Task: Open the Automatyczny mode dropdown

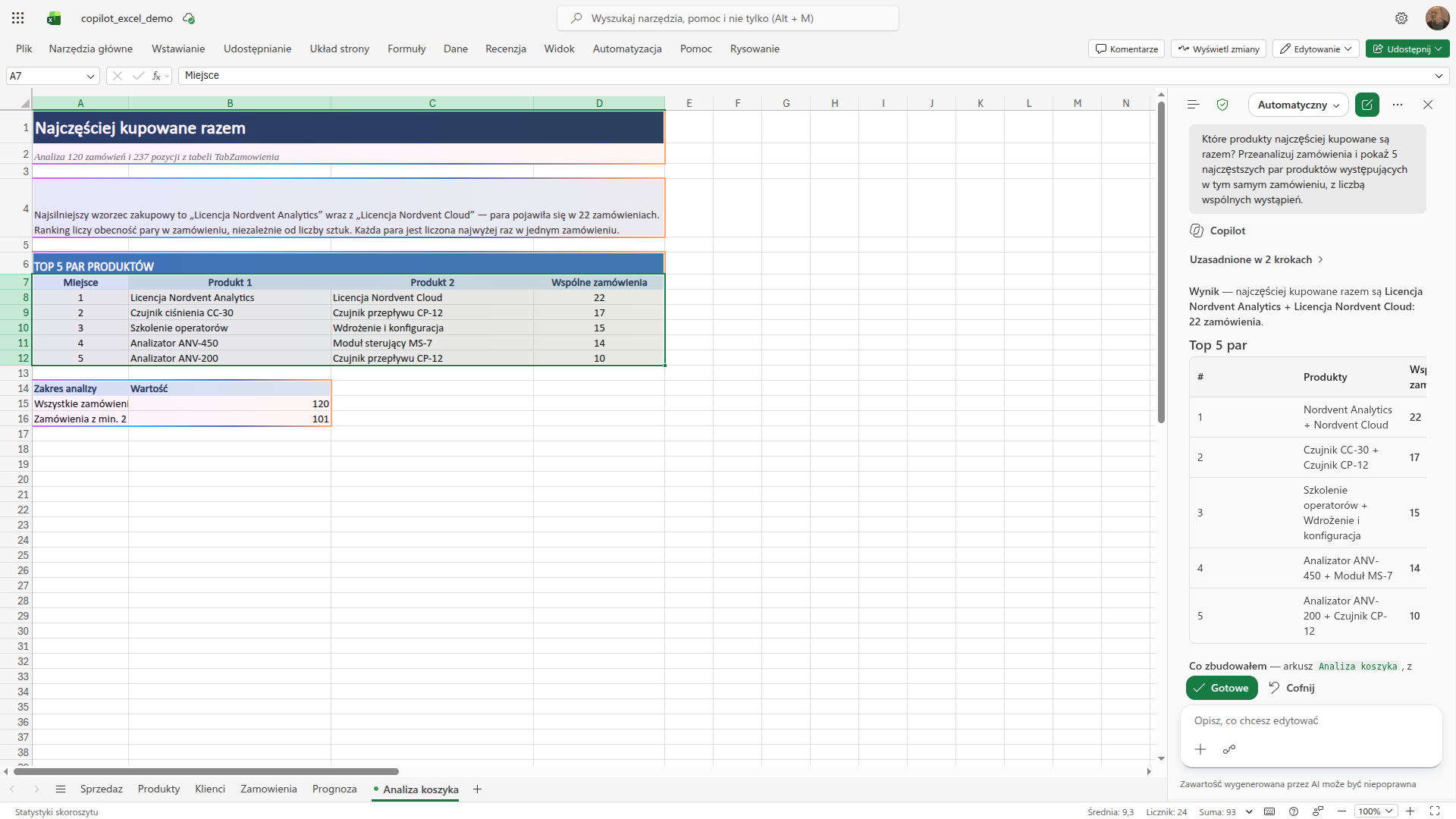Action: [x=1298, y=105]
